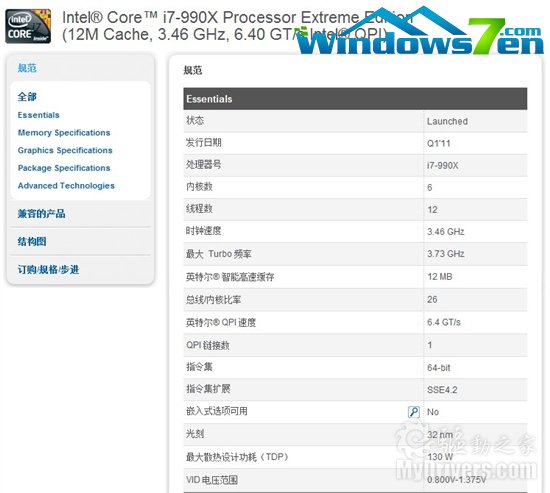Open the Graphics Specifications link
550x493 pixels.
(x=65, y=150)
